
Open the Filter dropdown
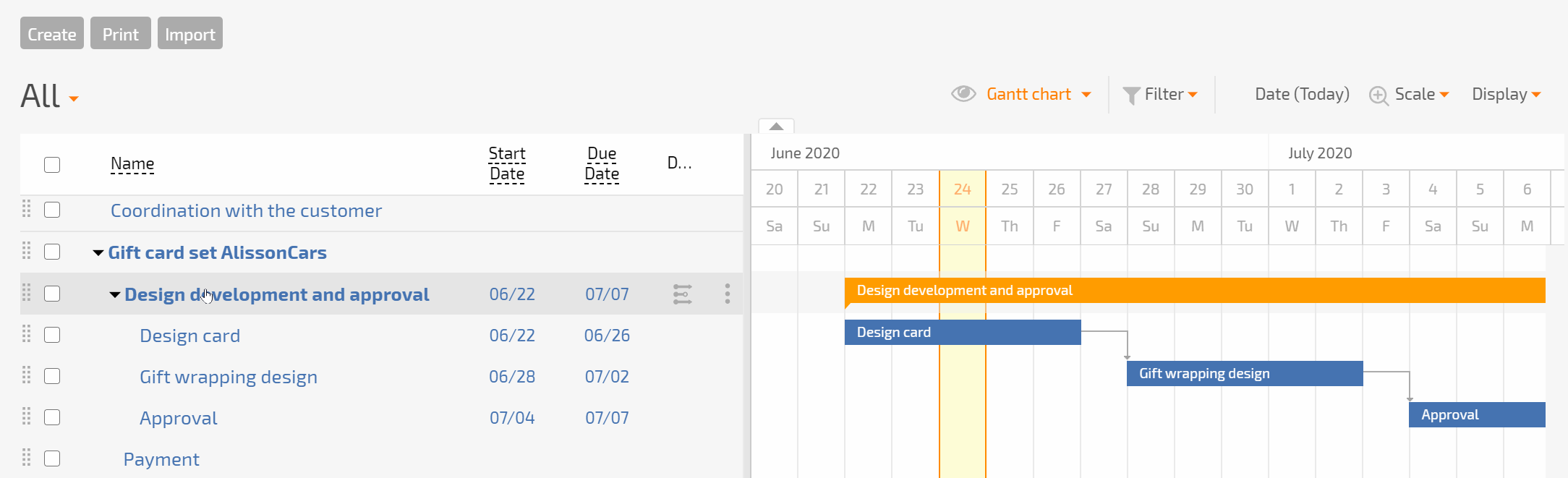click(x=1171, y=94)
